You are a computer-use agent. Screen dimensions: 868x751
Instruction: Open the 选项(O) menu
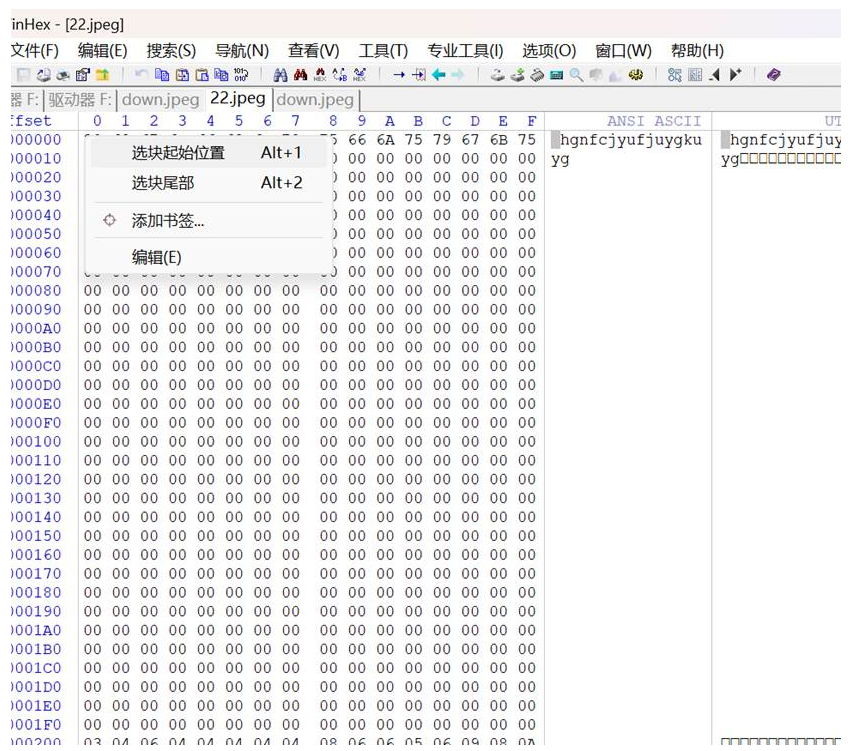tap(549, 51)
